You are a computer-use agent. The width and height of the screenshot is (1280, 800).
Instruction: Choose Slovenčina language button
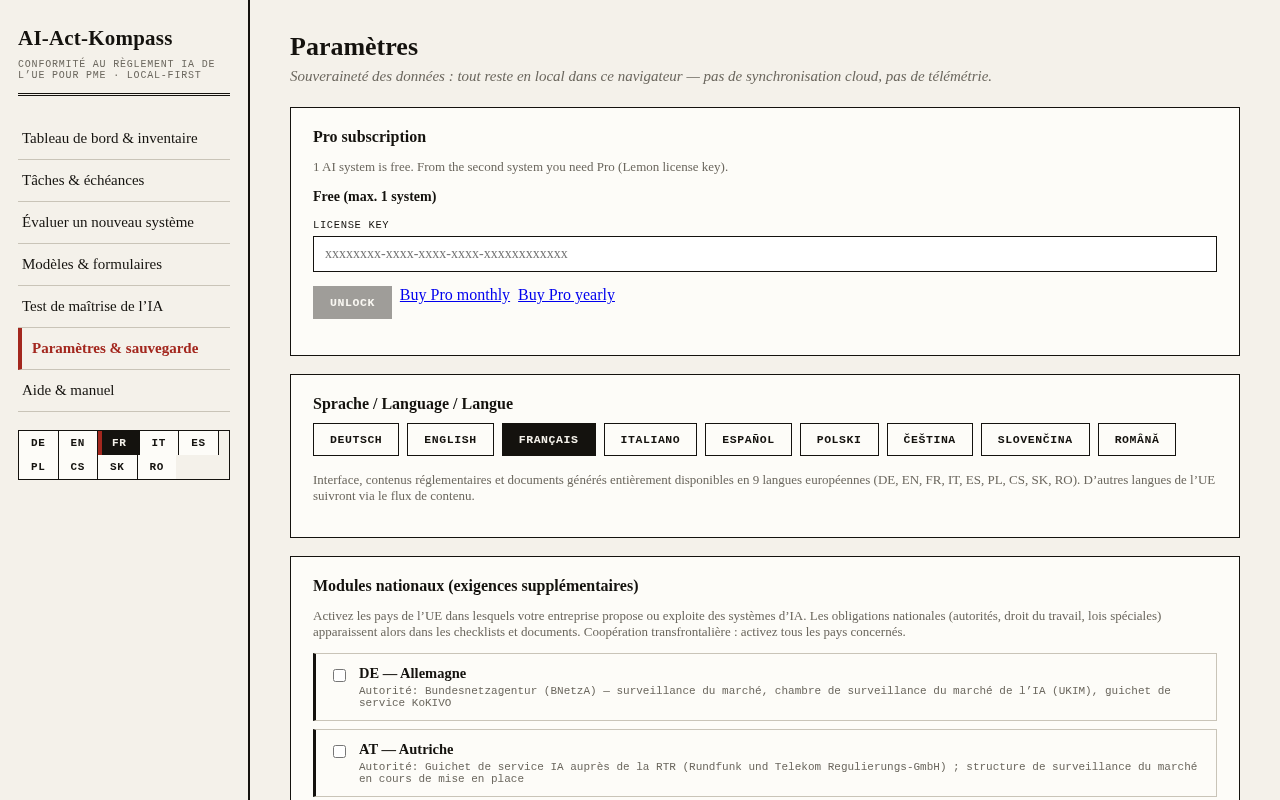(1035, 440)
